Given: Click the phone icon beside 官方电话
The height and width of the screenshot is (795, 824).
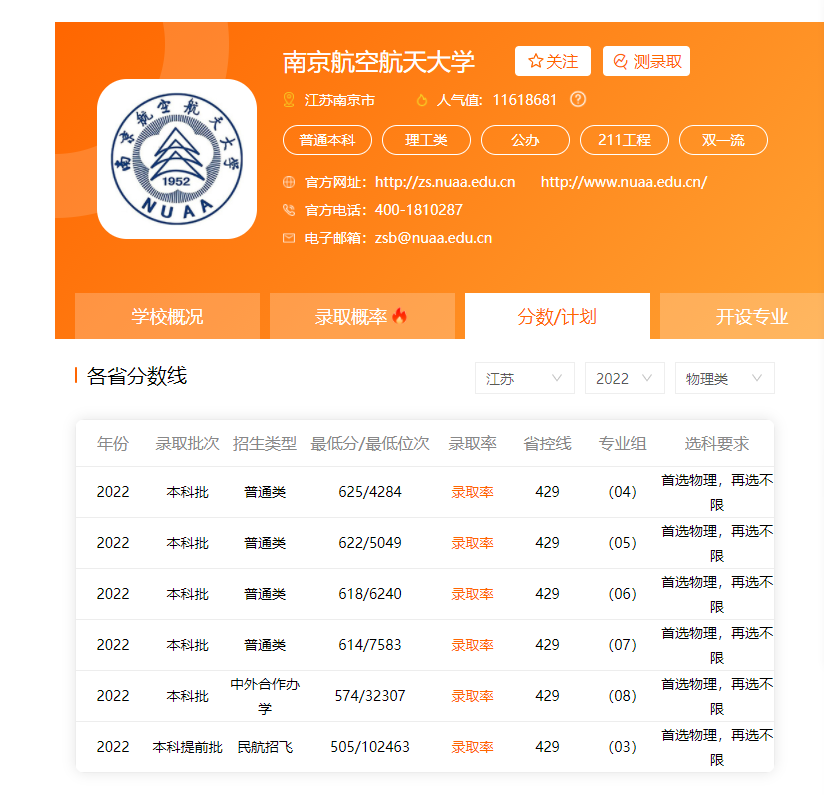Looking at the screenshot, I should pyautogui.click(x=289, y=210).
